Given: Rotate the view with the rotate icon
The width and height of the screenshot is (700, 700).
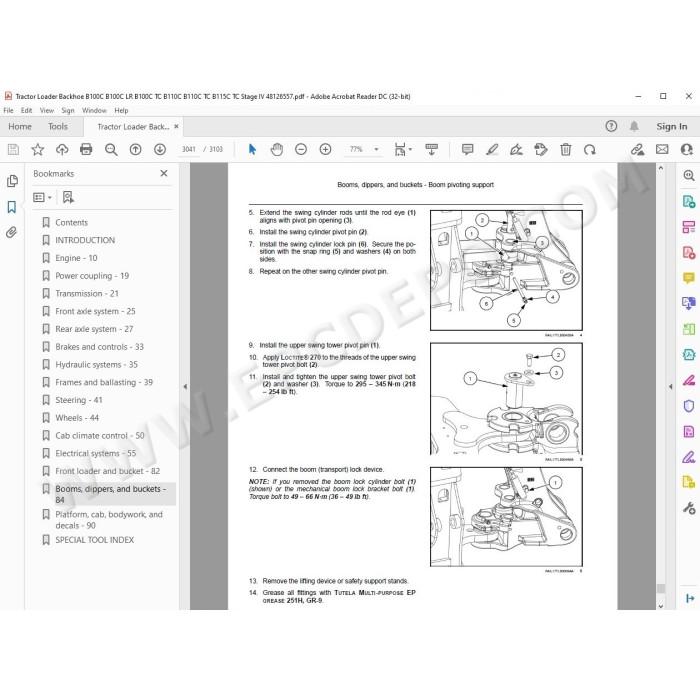Looking at the screenshot, I should [590, 150].
